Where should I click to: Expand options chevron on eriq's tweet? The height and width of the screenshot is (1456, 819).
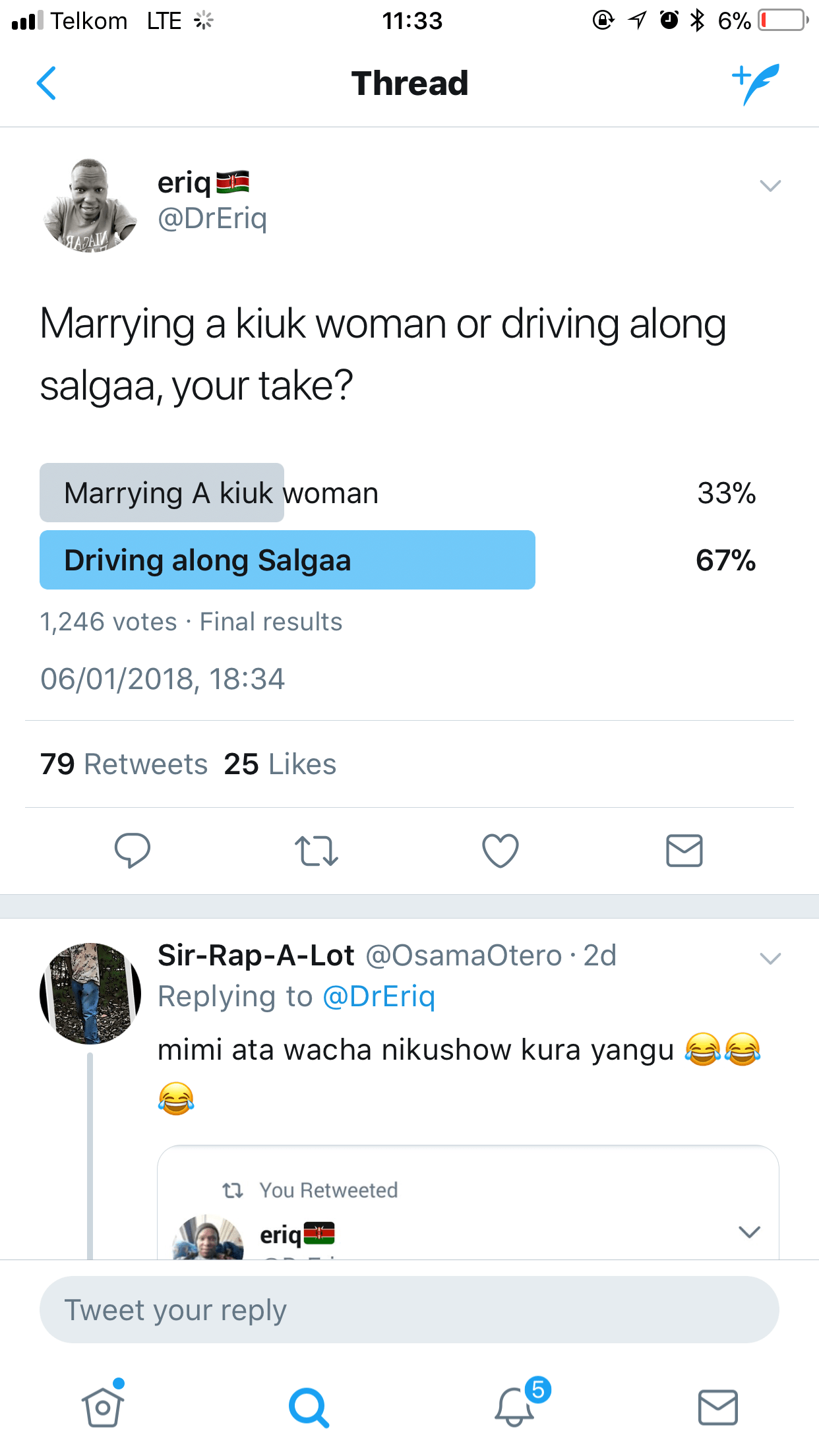tap(770, 186)
